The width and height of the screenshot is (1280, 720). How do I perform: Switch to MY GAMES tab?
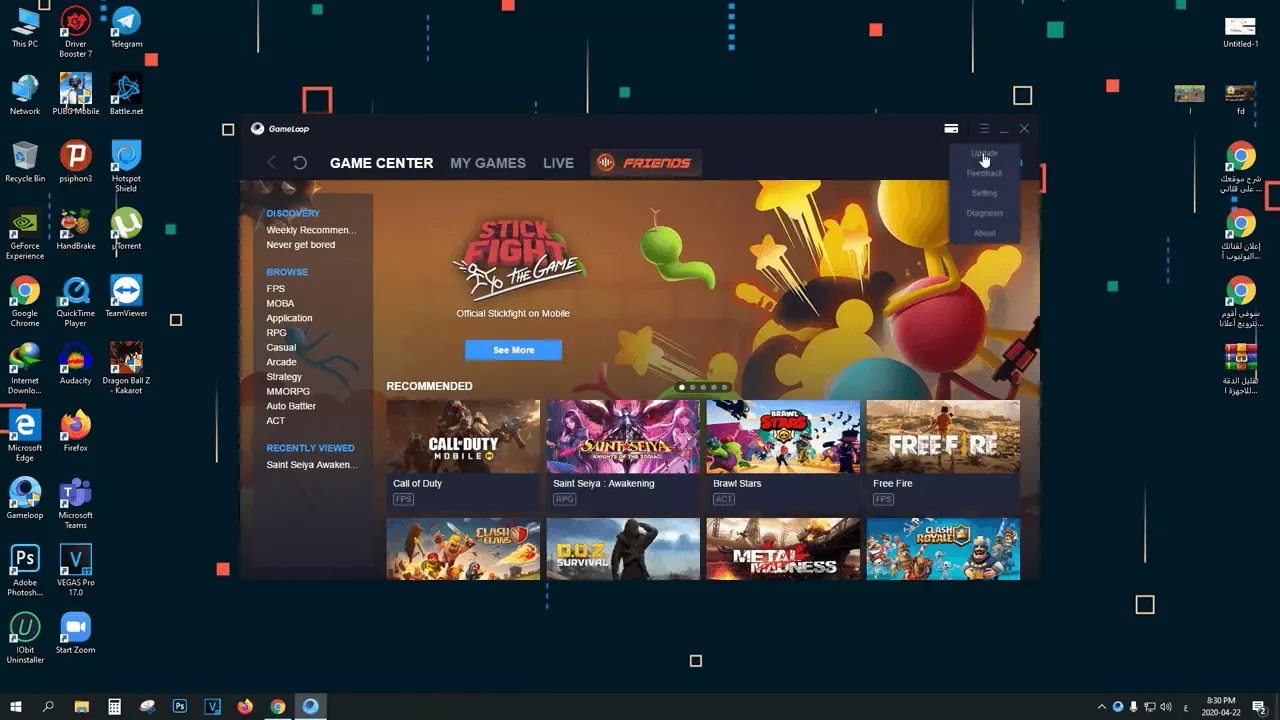pos(488,163)
